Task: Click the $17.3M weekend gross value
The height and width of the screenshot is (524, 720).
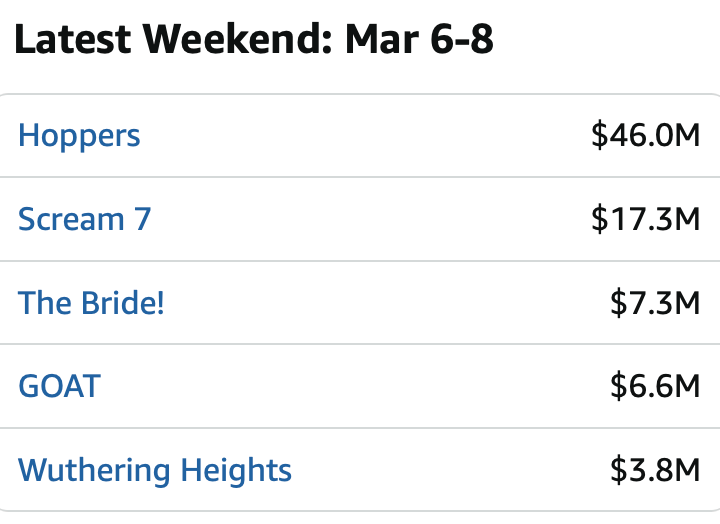Action: pos(646,219)
